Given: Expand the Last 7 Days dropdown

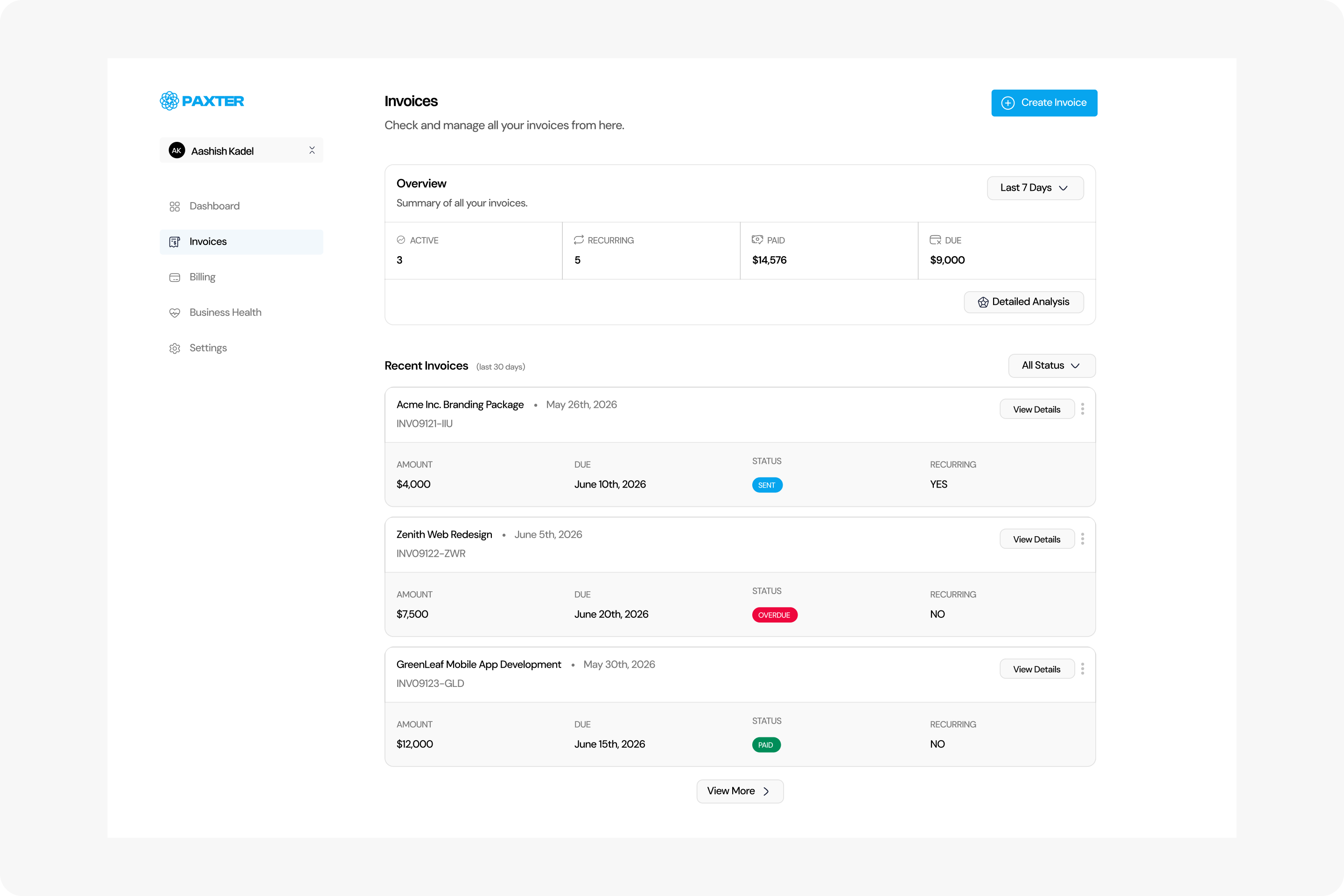Looking at the screenshot, I should point(1035,188).
